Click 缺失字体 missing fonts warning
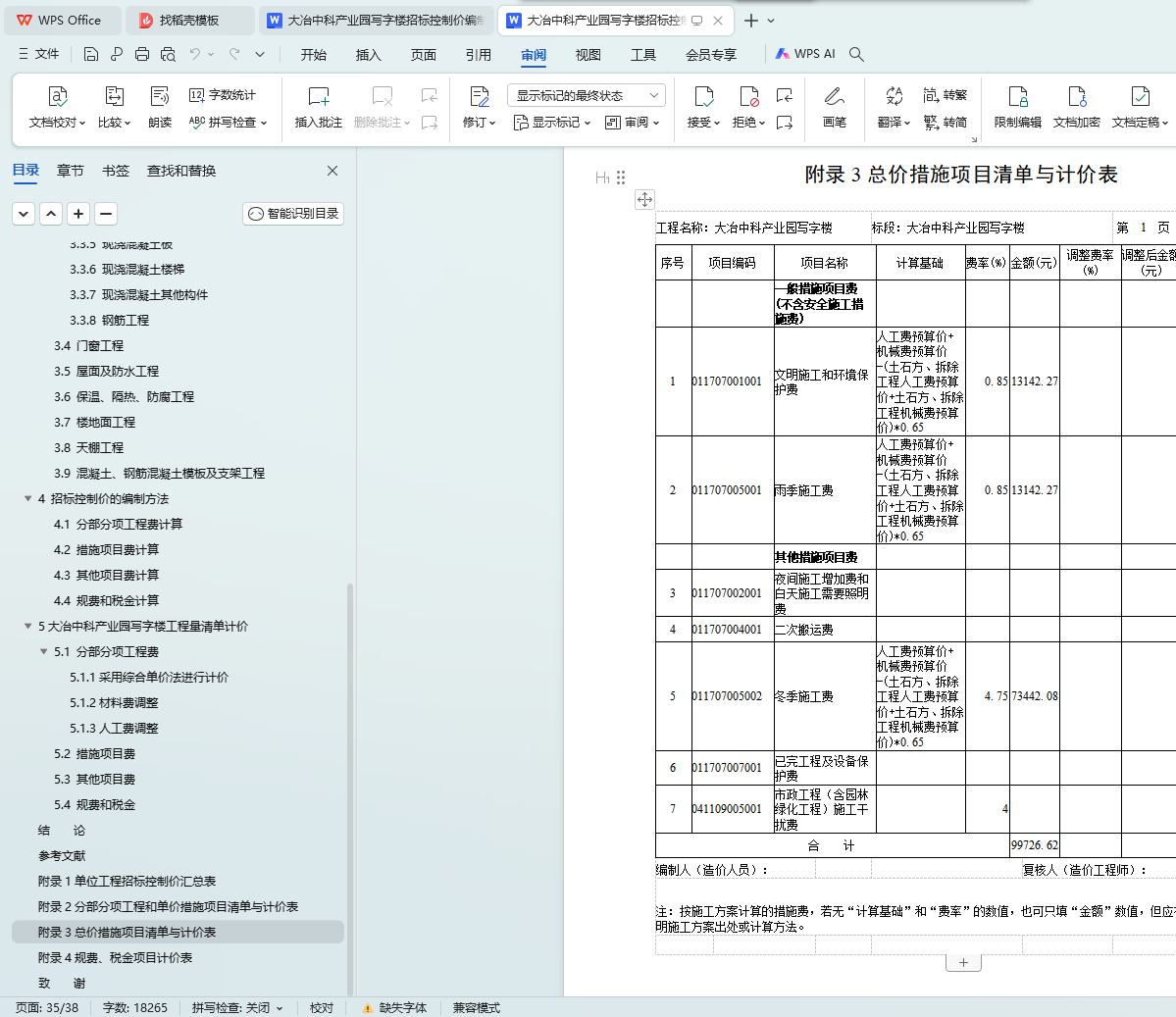The width and height of the screenshot is (1176, 1017). pyautogui.click(x=395, y=1007)
